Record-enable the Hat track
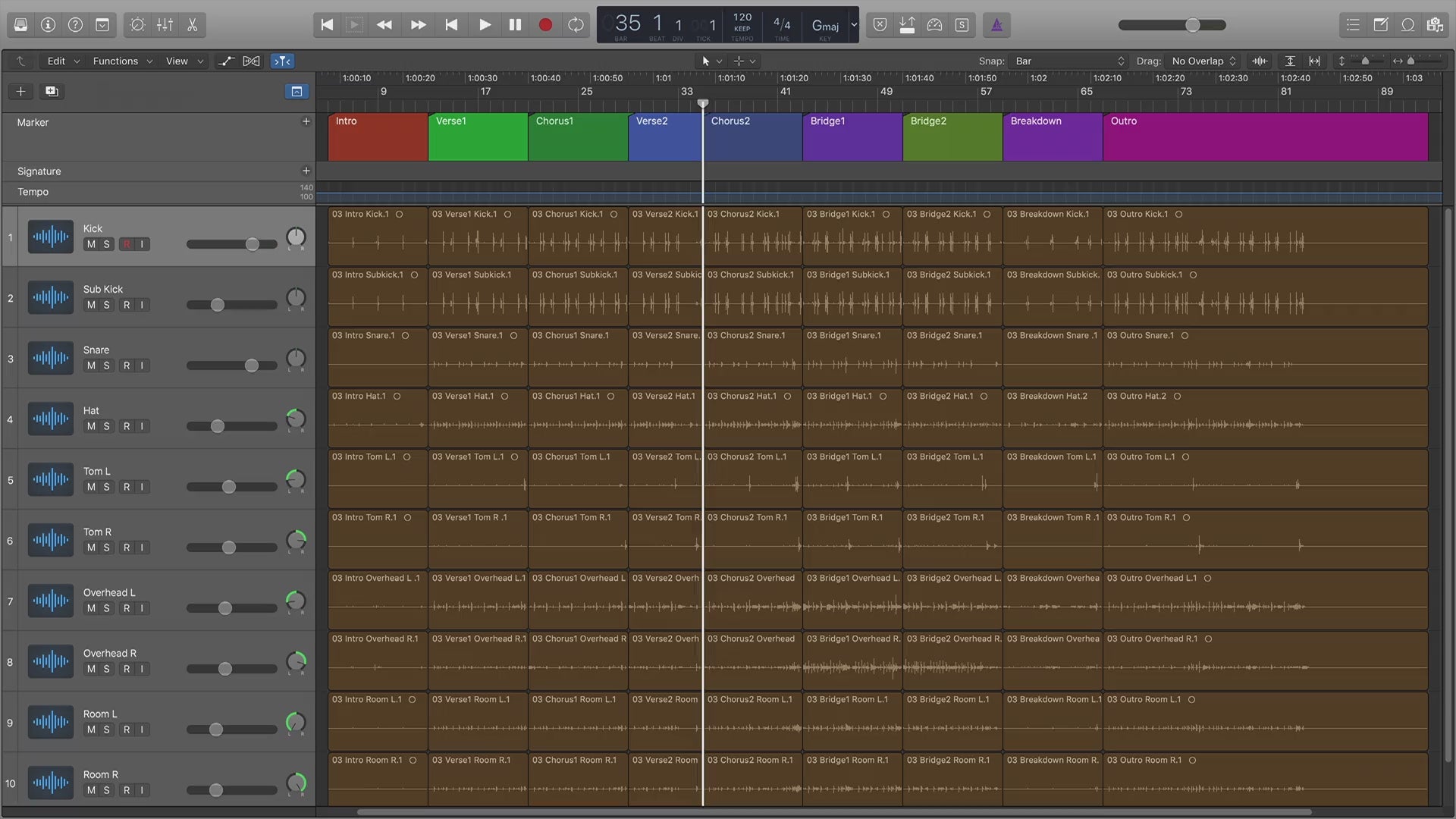This screenshot has height=819, width=1456. (x=127, y=426)
